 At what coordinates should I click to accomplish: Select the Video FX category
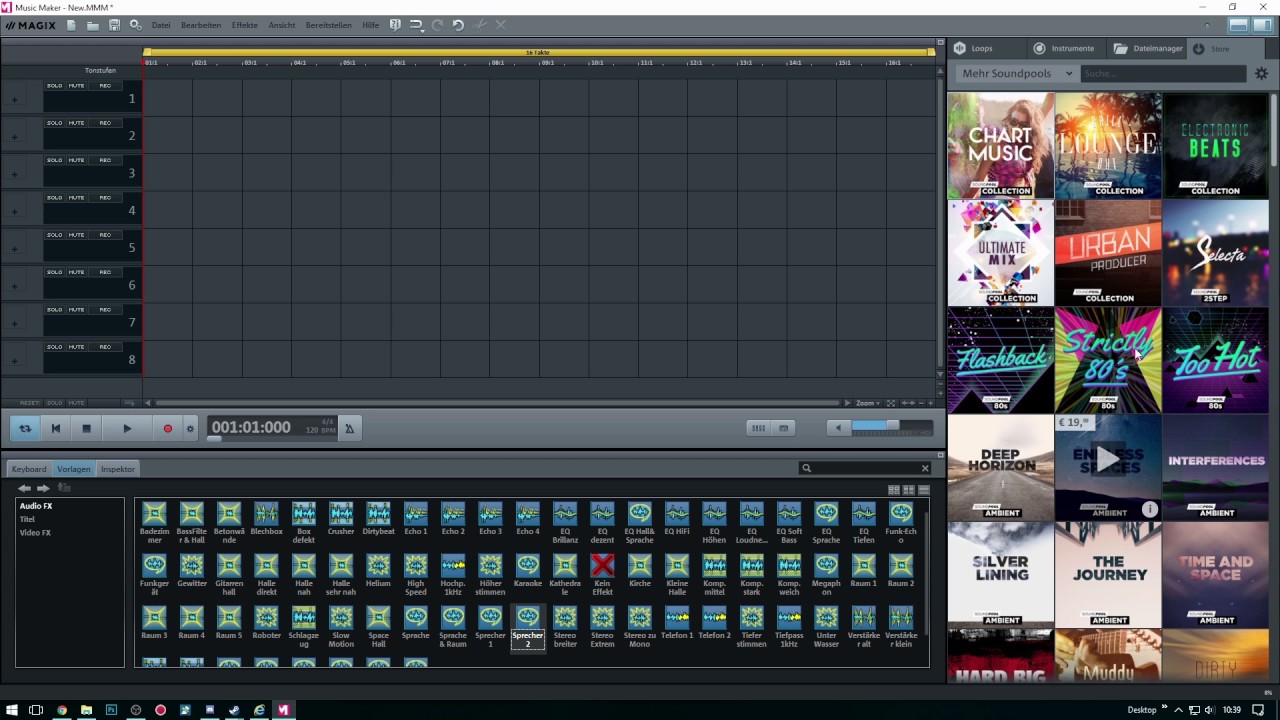[35, 533]
